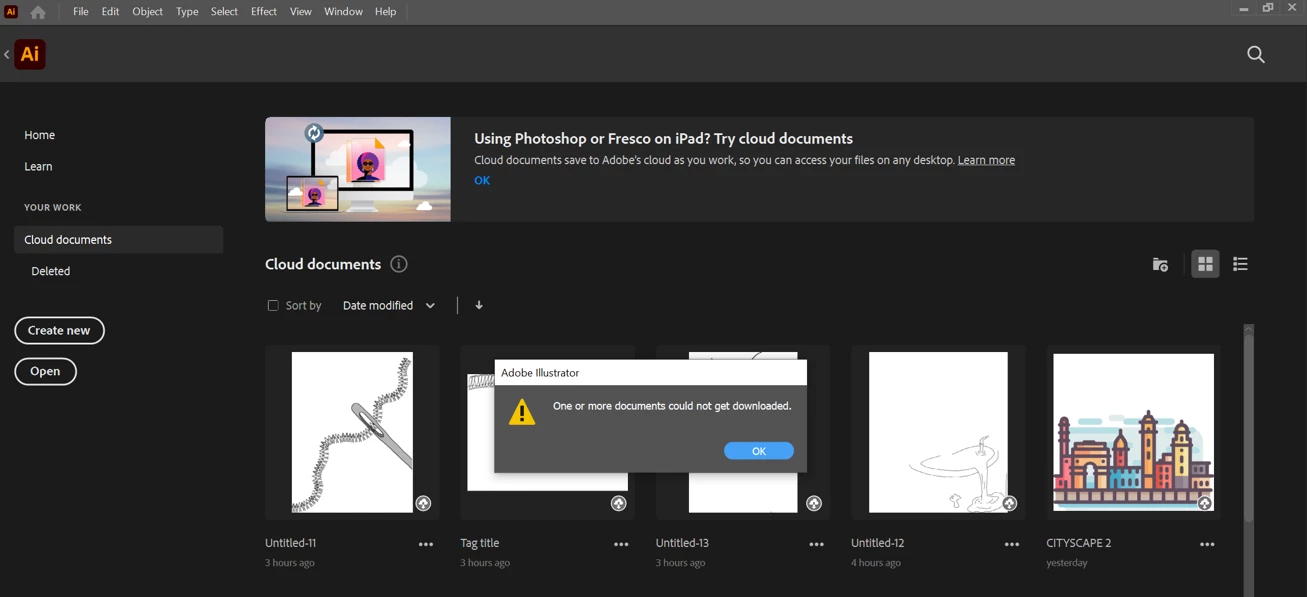Click the Cloud documents info icon
Viewport: 1307px width, 597px height.
pyautogui.click(x=399, y=264)
